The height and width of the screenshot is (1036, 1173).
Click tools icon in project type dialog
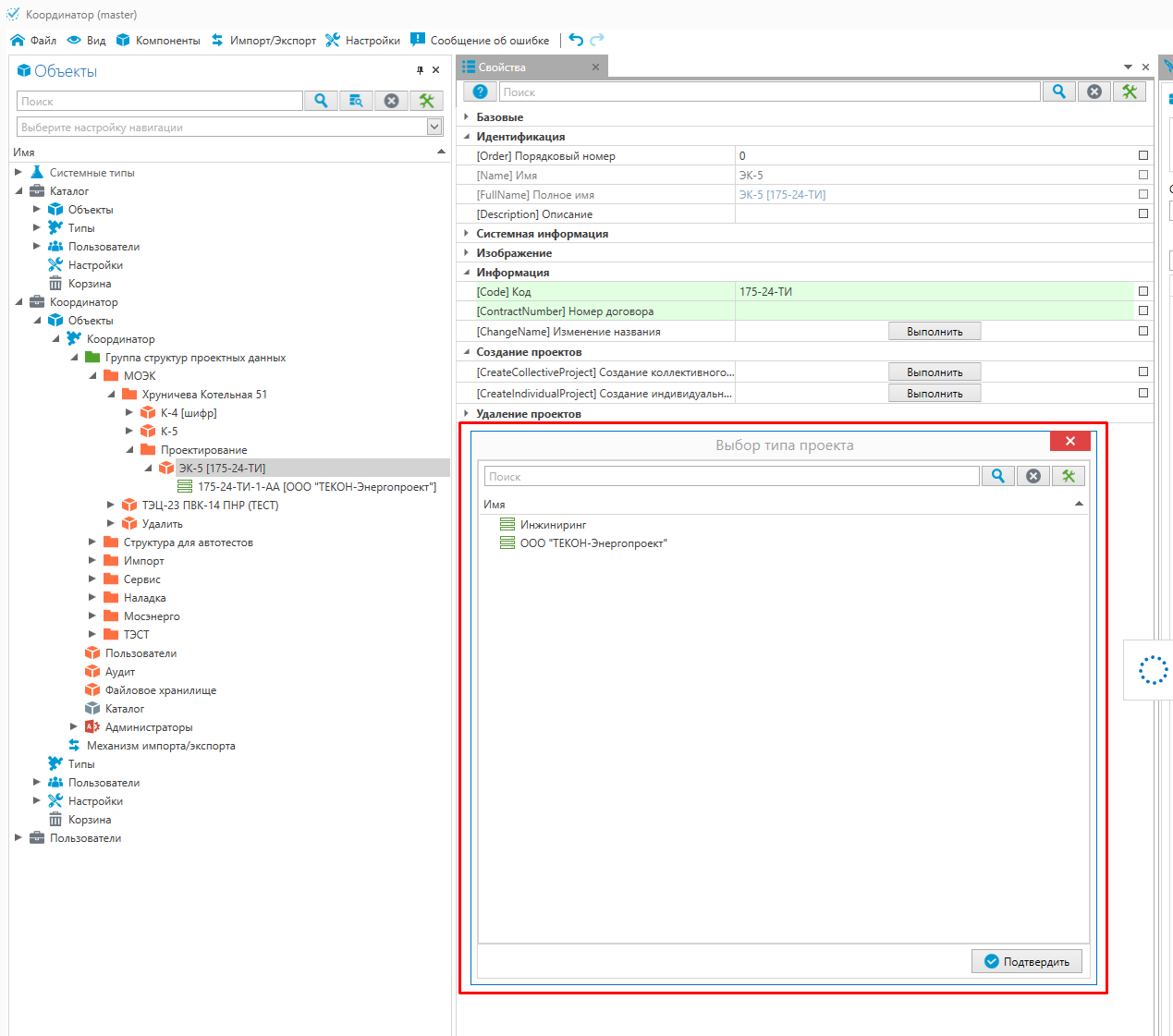click(x=1069, y=476)
